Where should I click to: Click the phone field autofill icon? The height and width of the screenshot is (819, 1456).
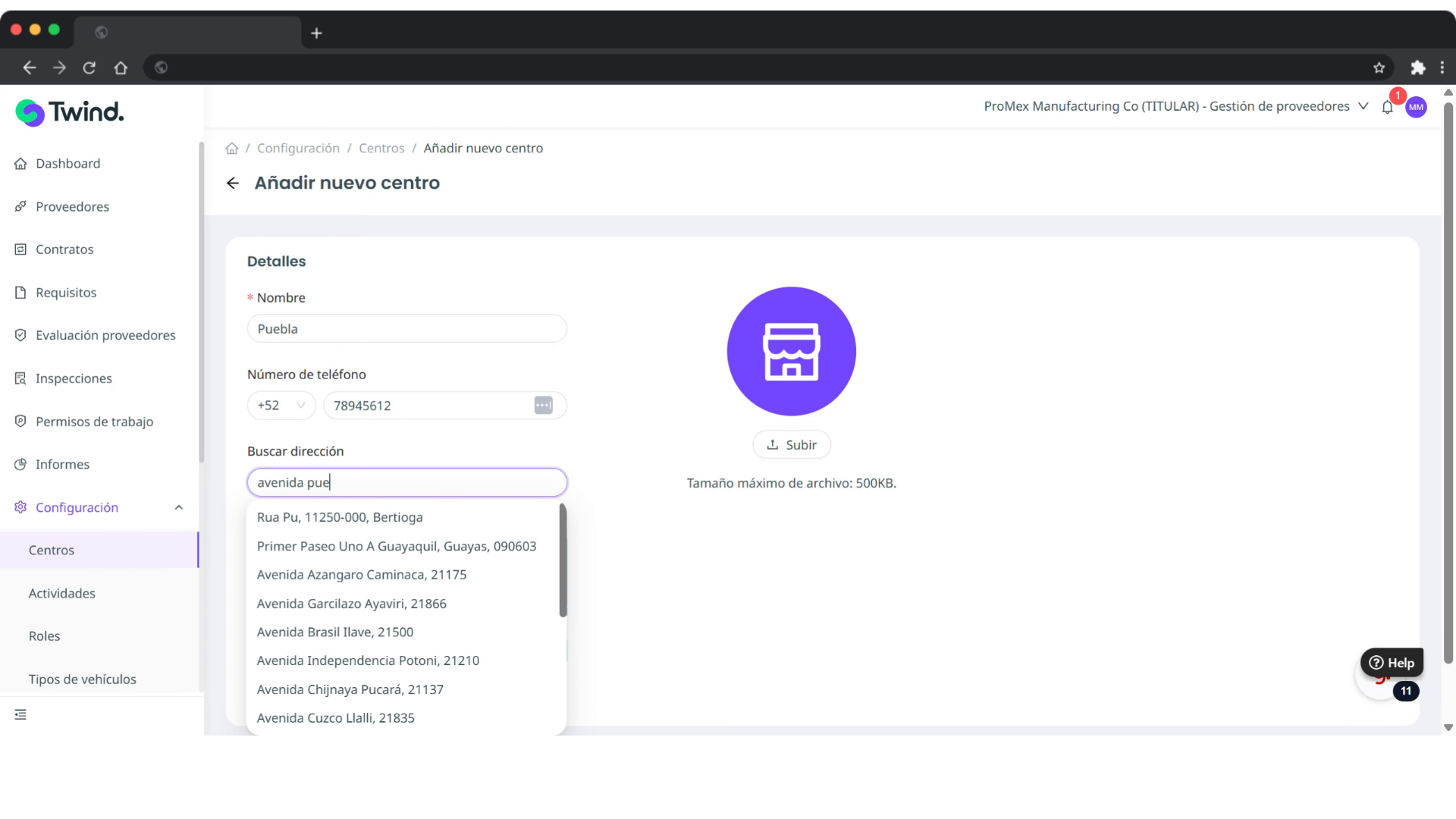(x=543, y=406)
